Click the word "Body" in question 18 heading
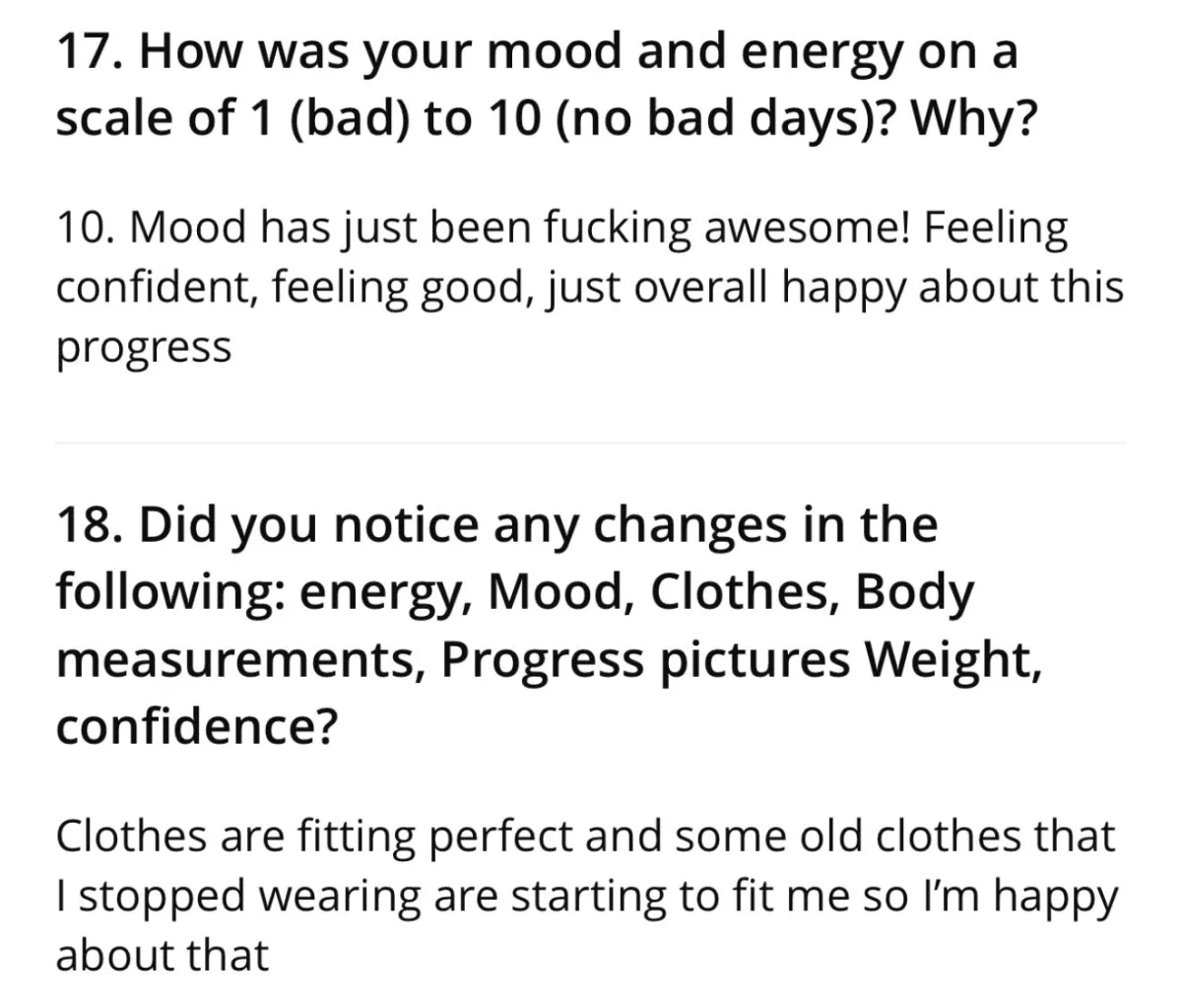1182x1008 pixels. coord(914,595)
